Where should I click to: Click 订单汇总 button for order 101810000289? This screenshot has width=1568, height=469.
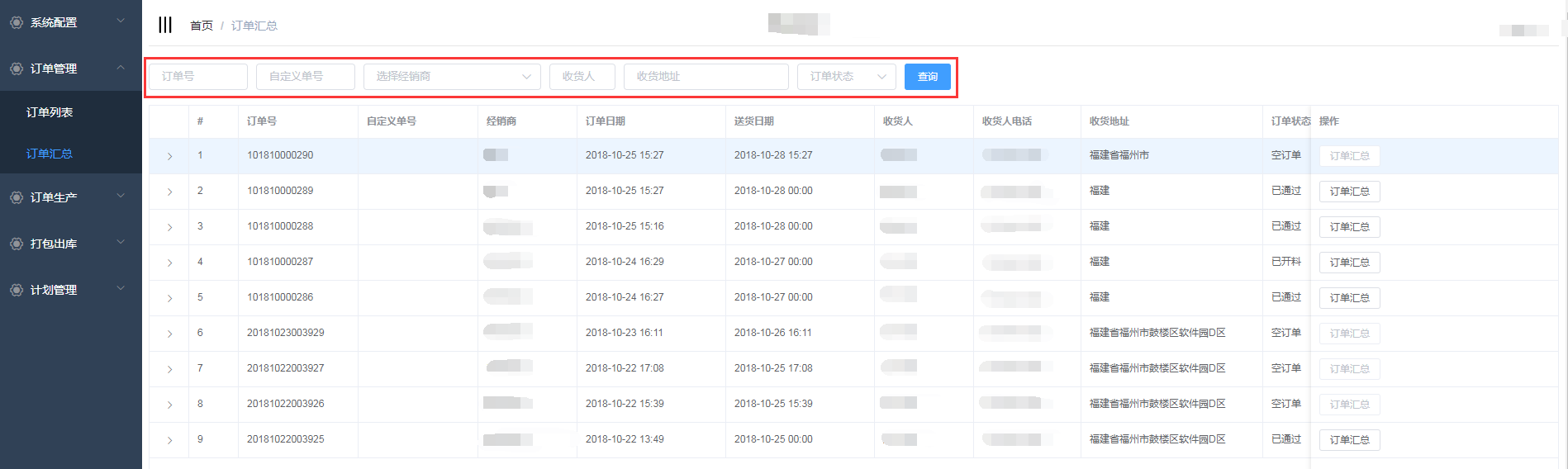click(x=1349, y=192)
